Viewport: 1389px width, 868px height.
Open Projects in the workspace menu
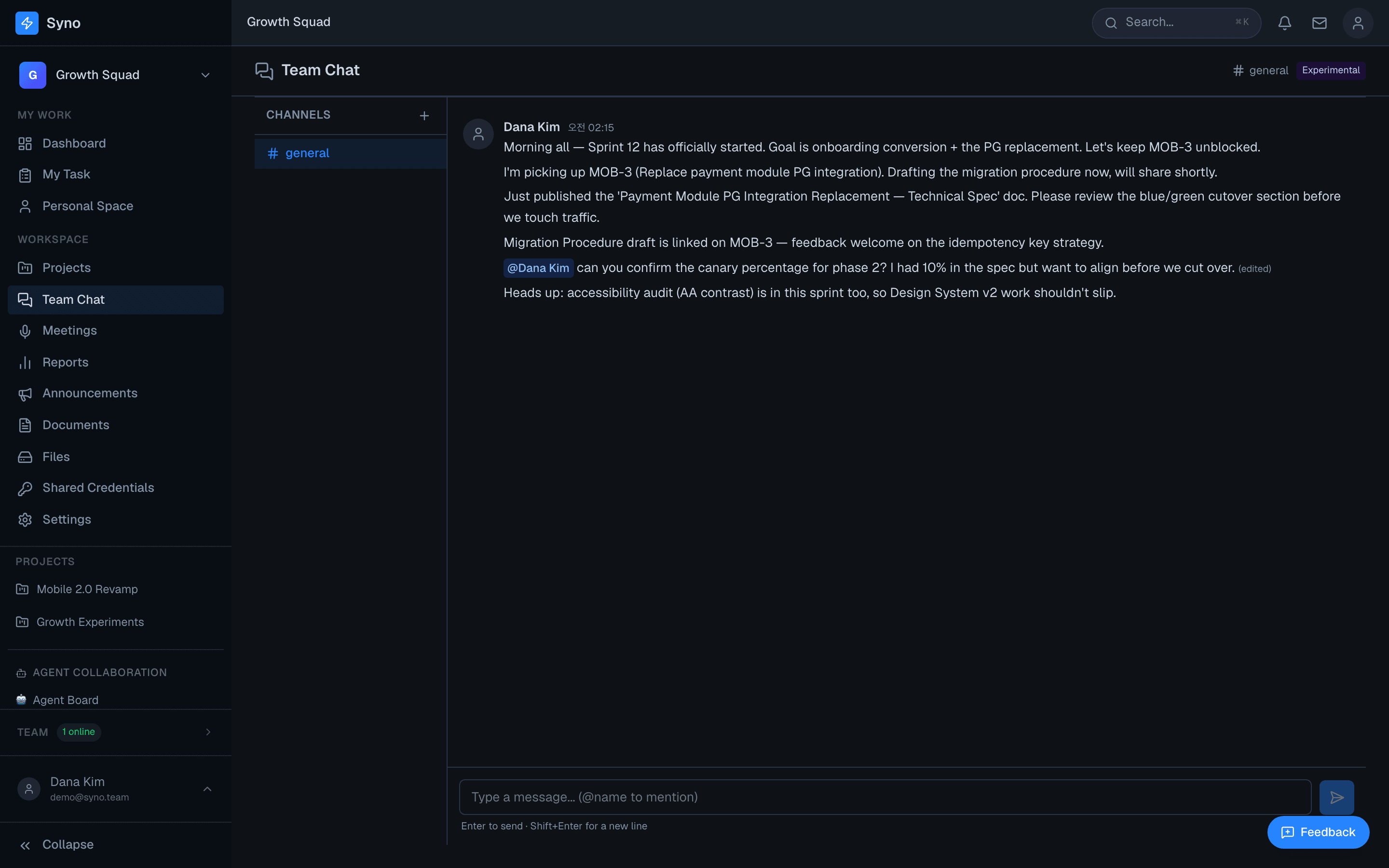[x=116, y=268]
